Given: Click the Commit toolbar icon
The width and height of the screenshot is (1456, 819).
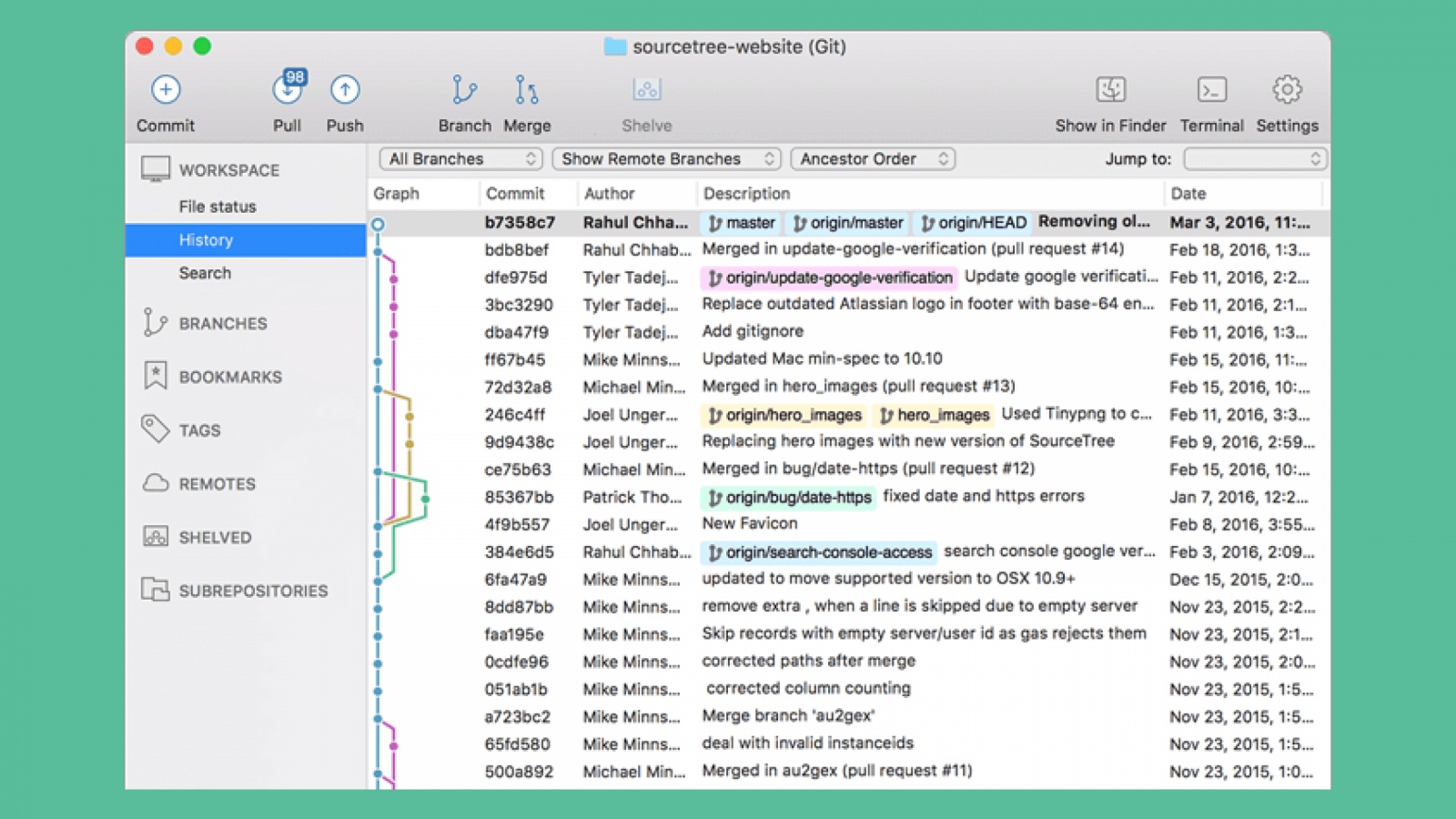Looking at the screenshot, I should coord(166,90).
